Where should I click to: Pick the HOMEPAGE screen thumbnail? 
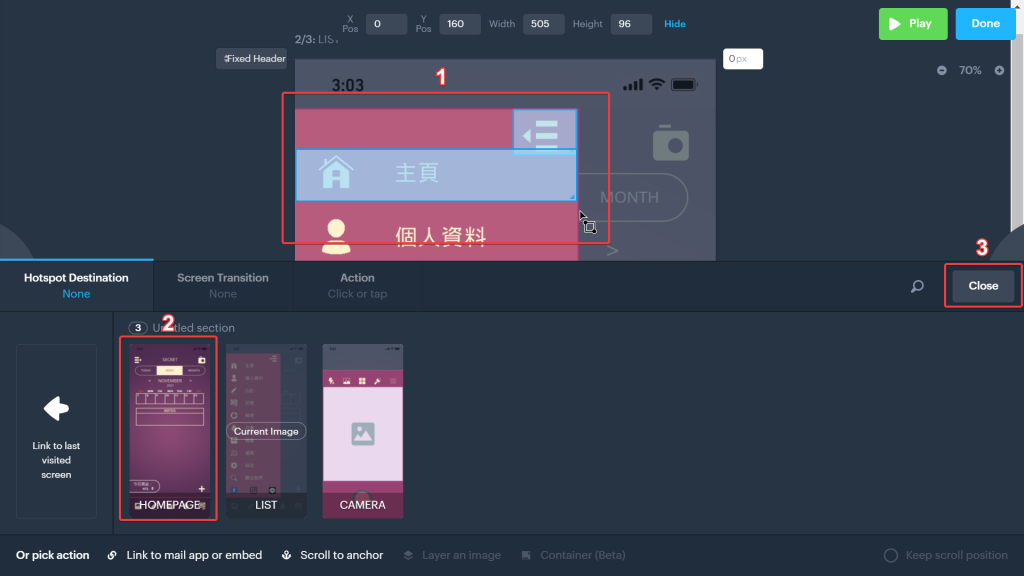pyautogui.click(x=169, y=431)
